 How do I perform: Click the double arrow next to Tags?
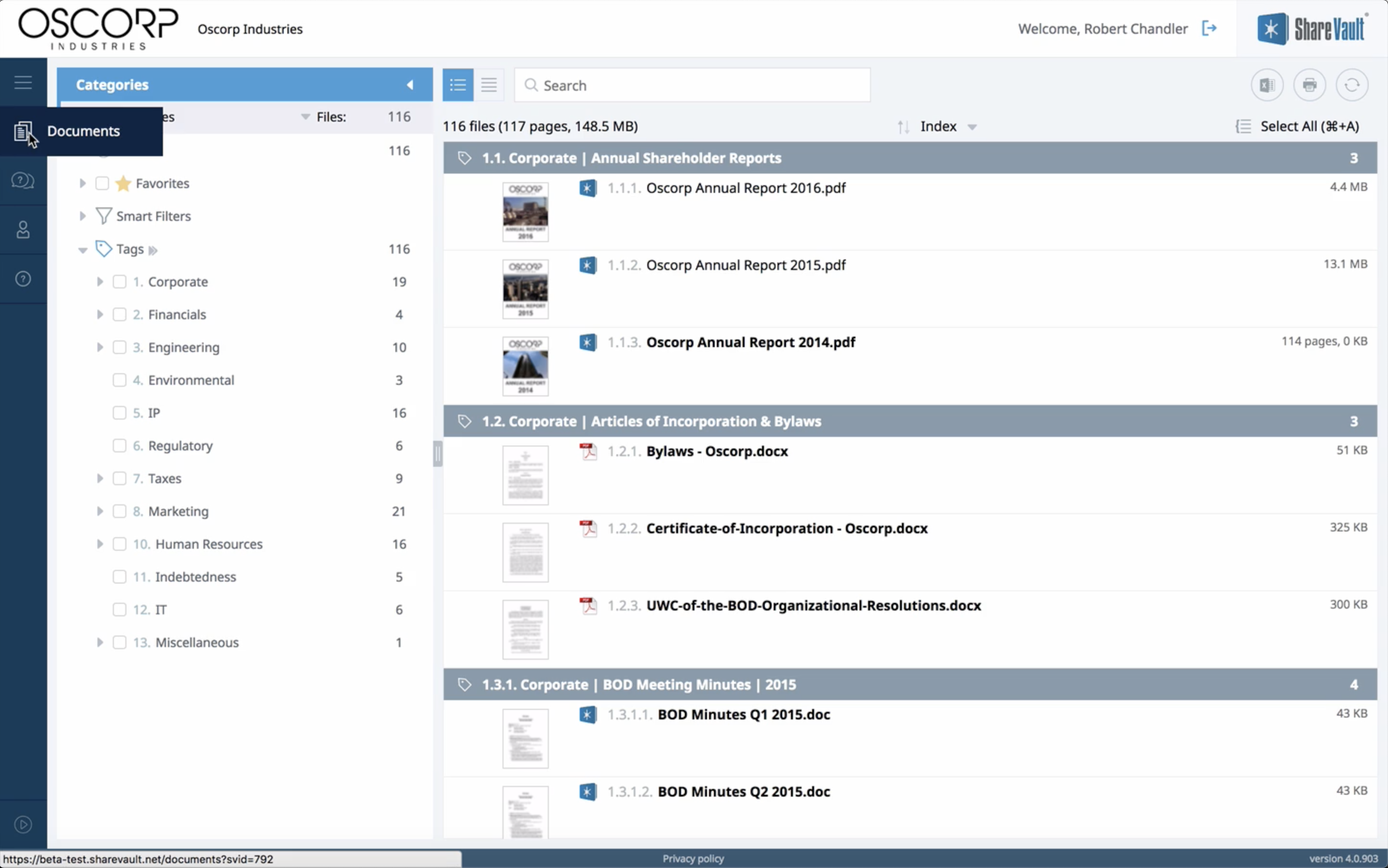pyautogui.click(x=153, y=250)
